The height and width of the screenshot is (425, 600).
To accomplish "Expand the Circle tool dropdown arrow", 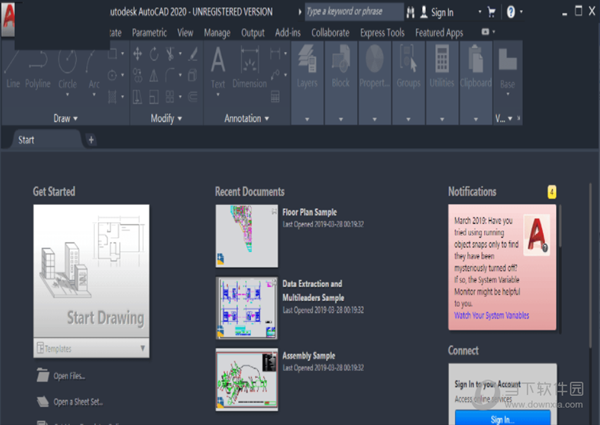I will point(67,94).
